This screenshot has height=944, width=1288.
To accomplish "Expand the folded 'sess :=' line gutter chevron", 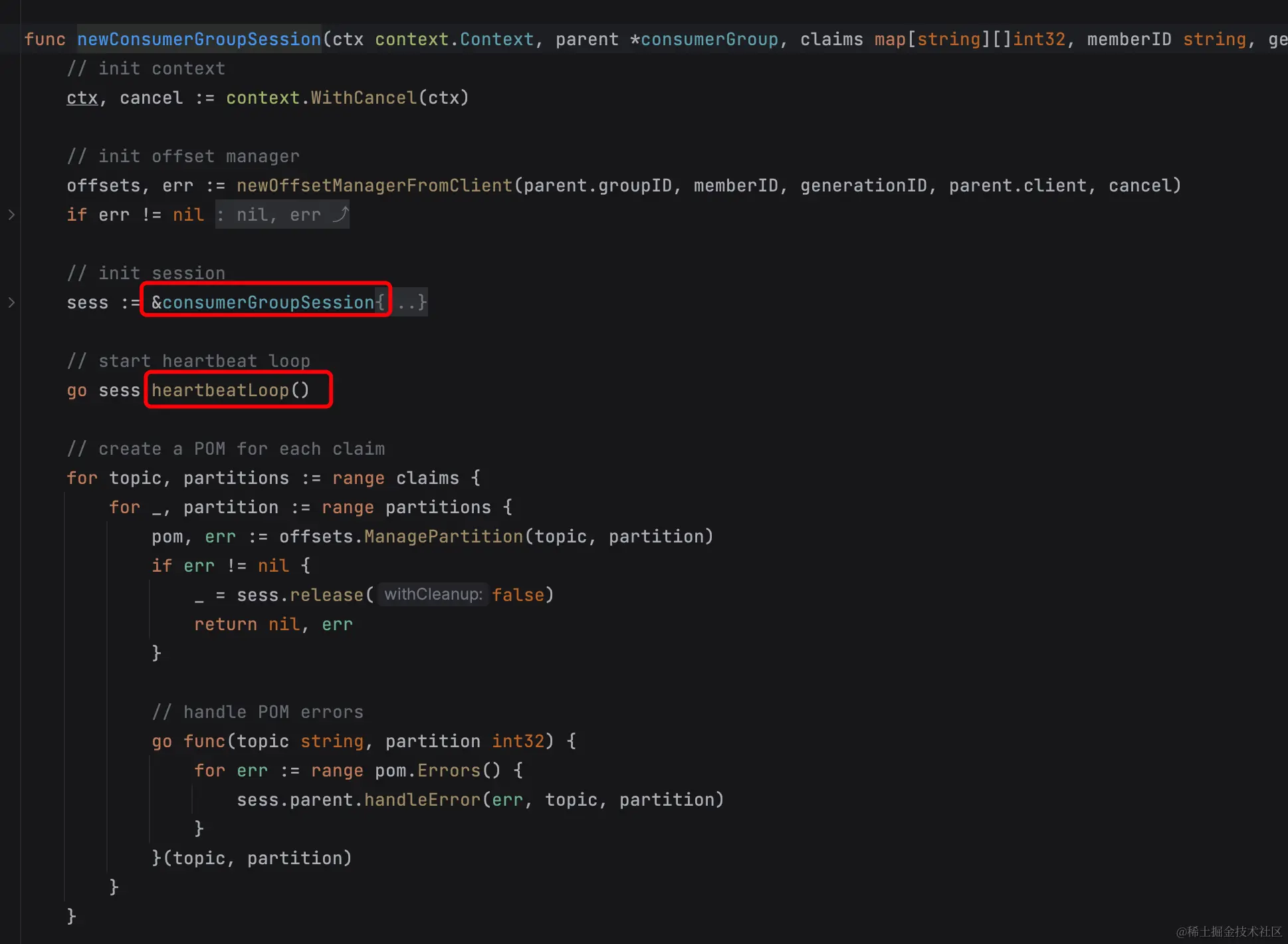I will pyautogui.click(x=11, y=302).
